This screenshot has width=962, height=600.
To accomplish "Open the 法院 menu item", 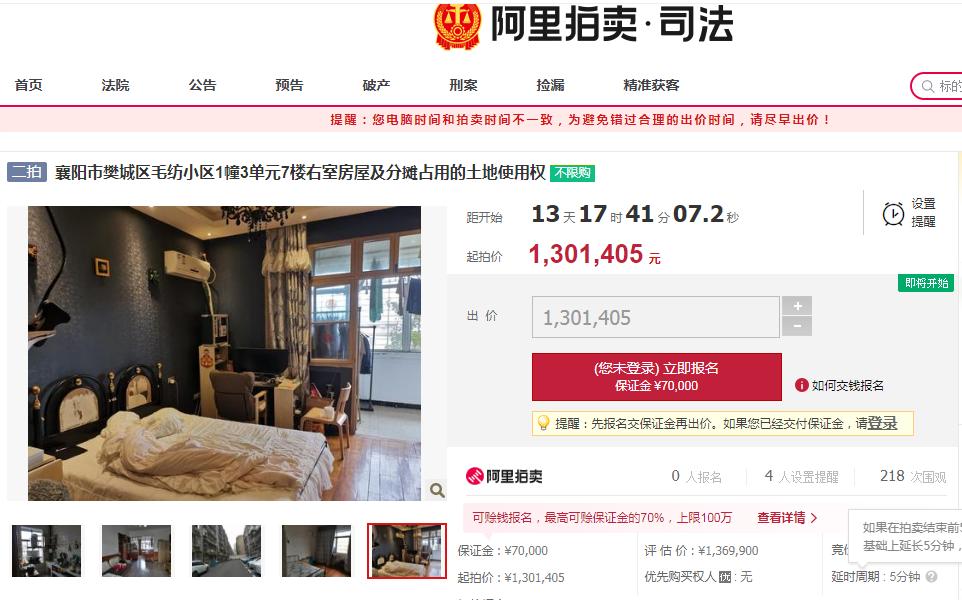I will 115,85.
